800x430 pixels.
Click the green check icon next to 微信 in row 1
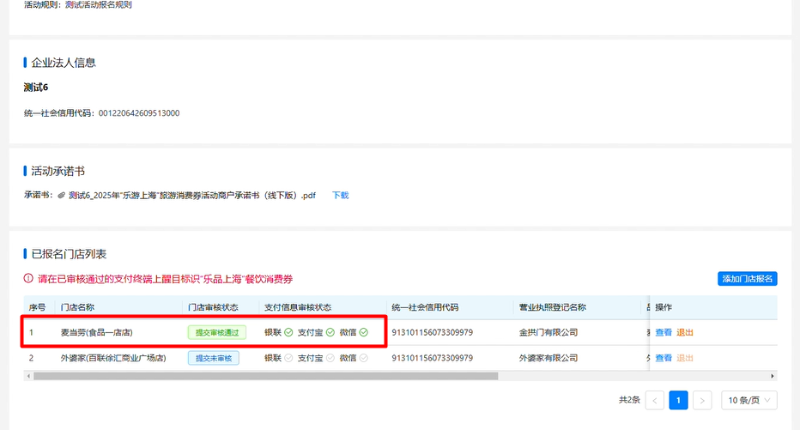point(363,332)
